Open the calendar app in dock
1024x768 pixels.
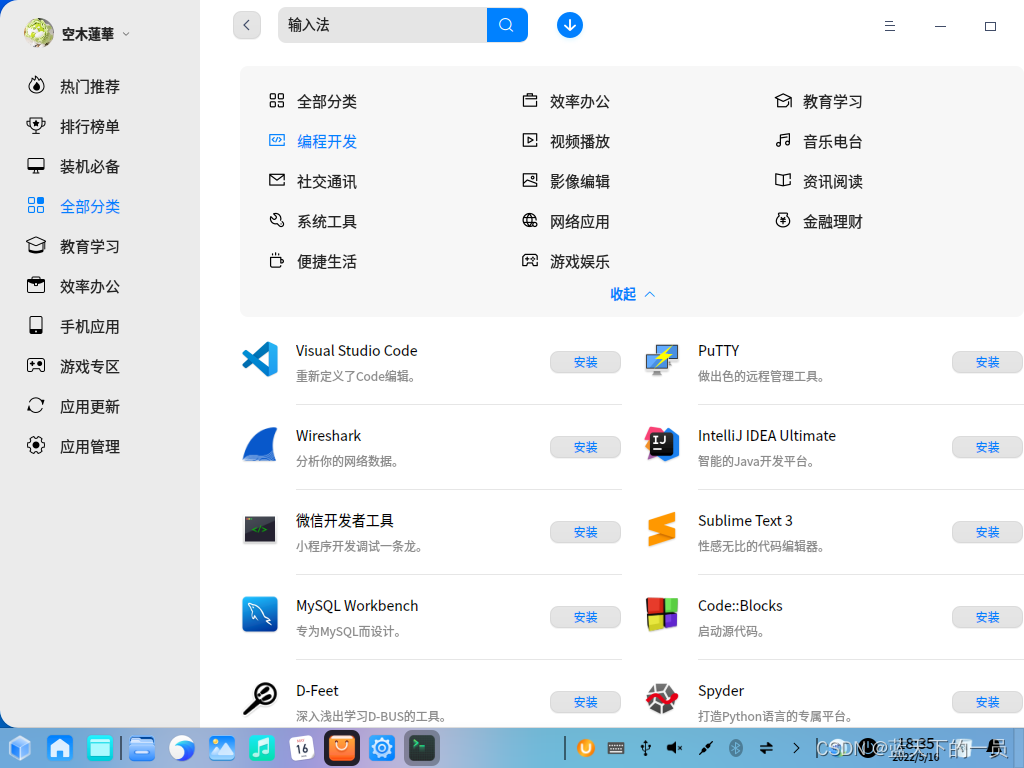pos(302,748)
